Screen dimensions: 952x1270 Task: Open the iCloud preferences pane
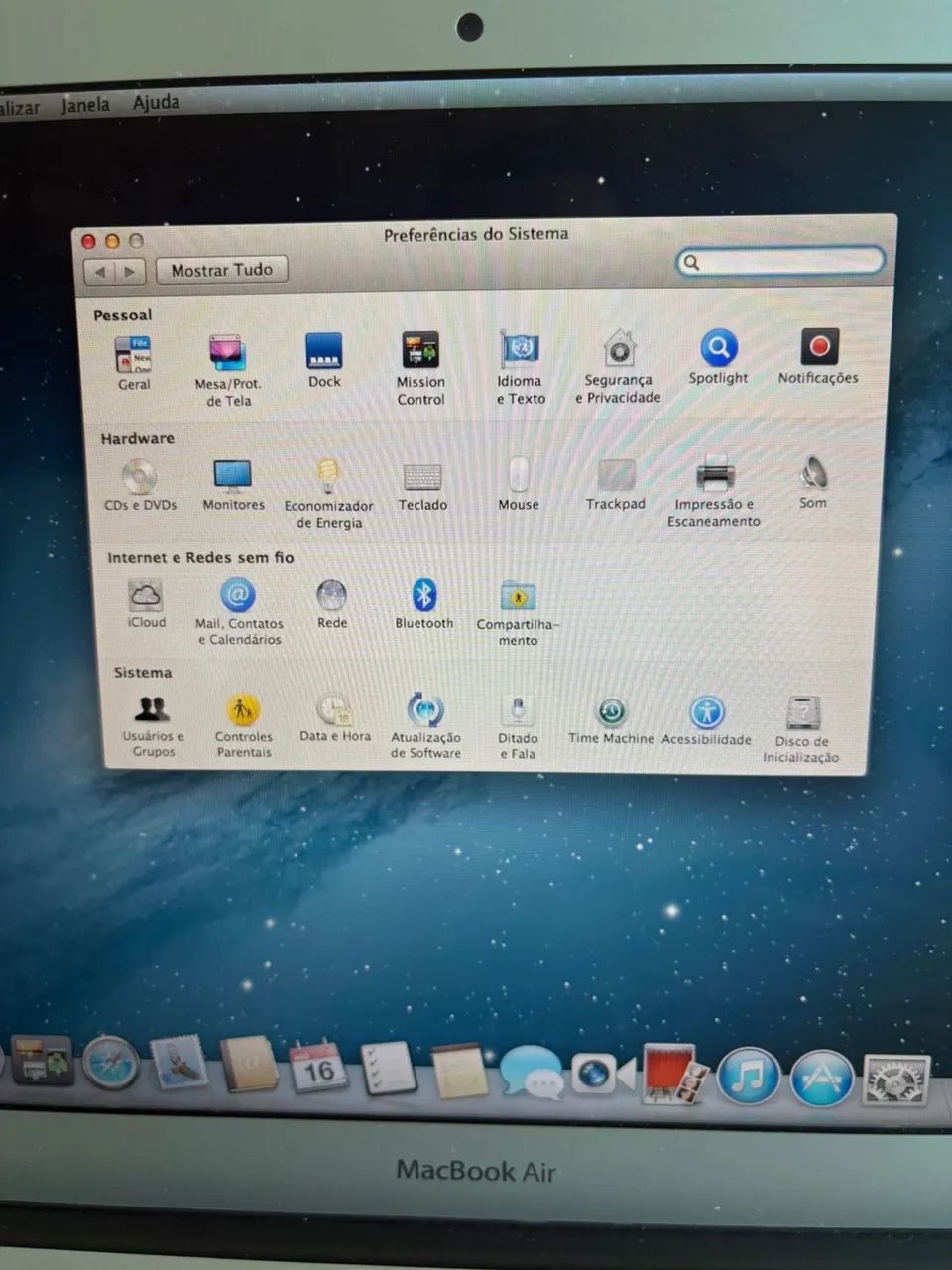pos(146,595)
